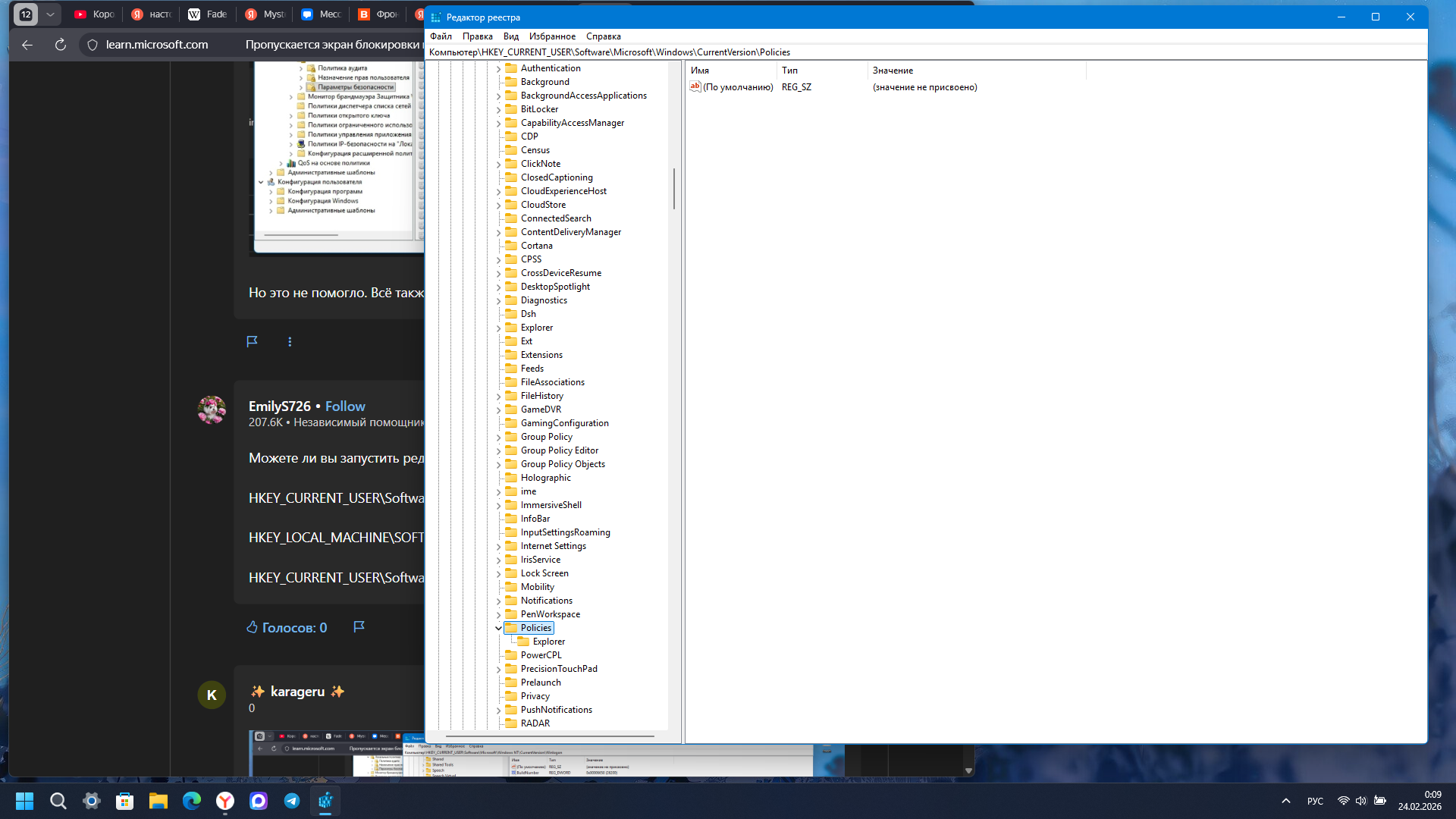This screenshot has width=1456, height=819.
Task: Open Yandex Browser in taskbar
Action: tap(225, 801)
